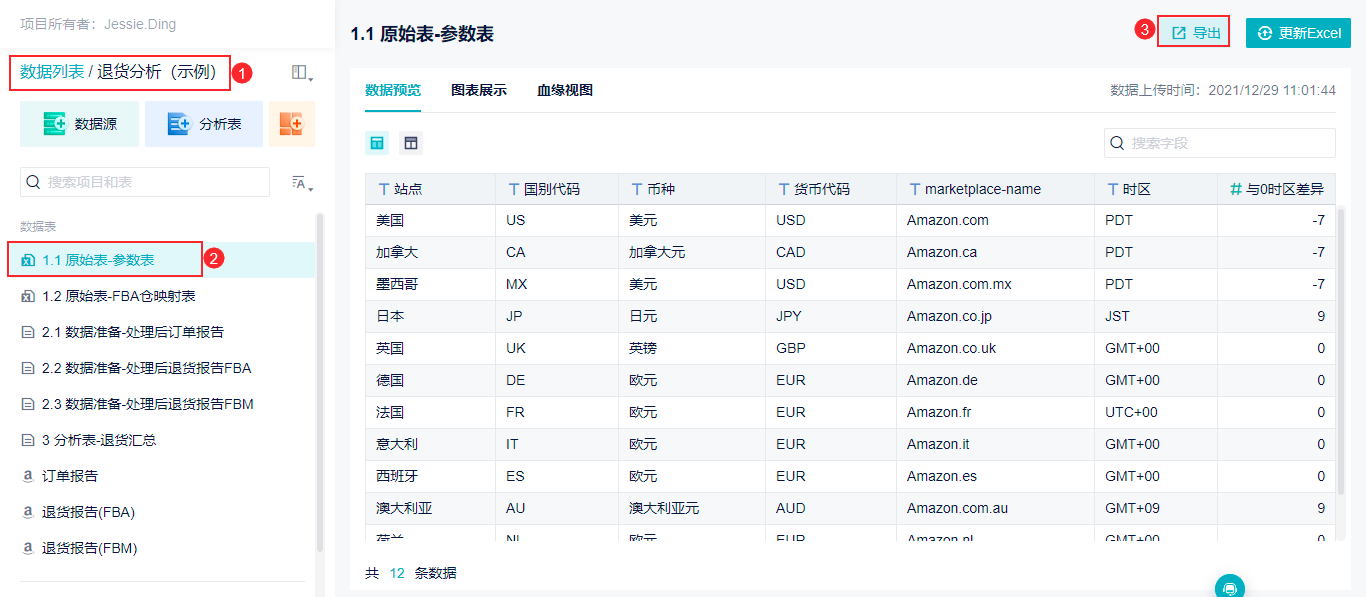The image size is (1366, 597).
Task: Click the text-type icon on 站点 column
Action: (x=383, y=189)
